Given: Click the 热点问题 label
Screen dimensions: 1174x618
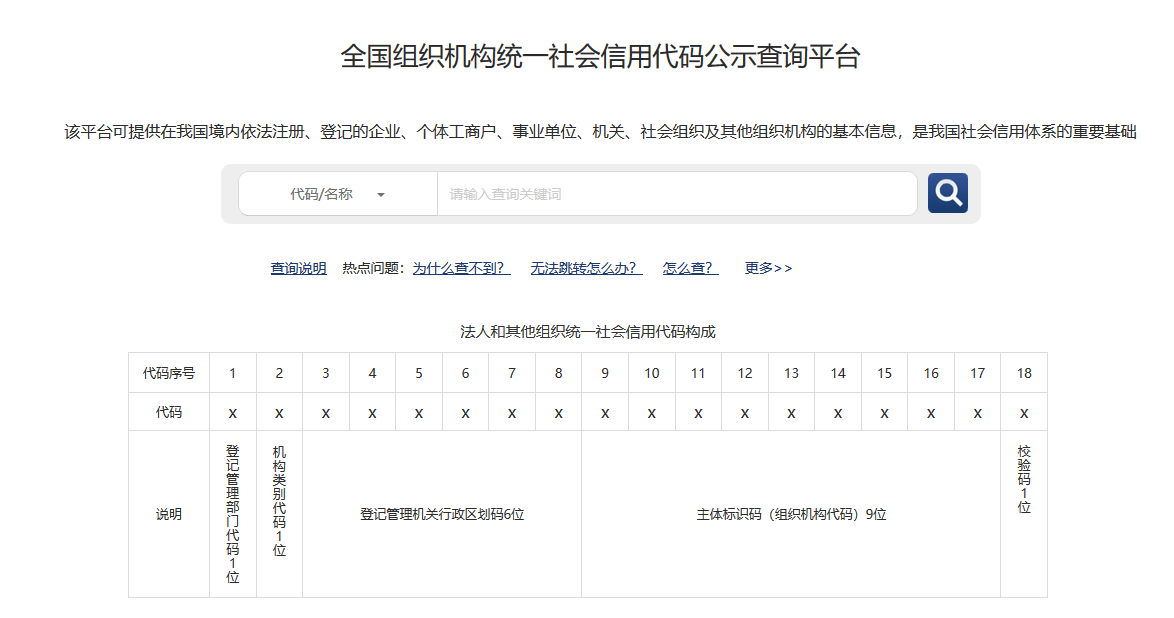Looking at the screenshot, I should (373, 268).
